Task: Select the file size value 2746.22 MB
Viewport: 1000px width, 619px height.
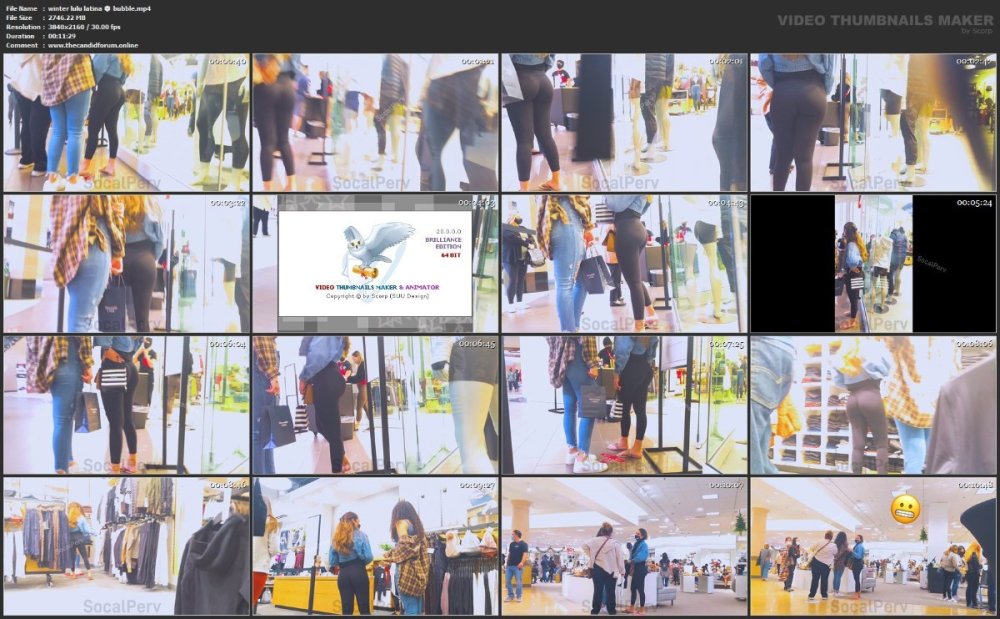Action: coord(67,18)
